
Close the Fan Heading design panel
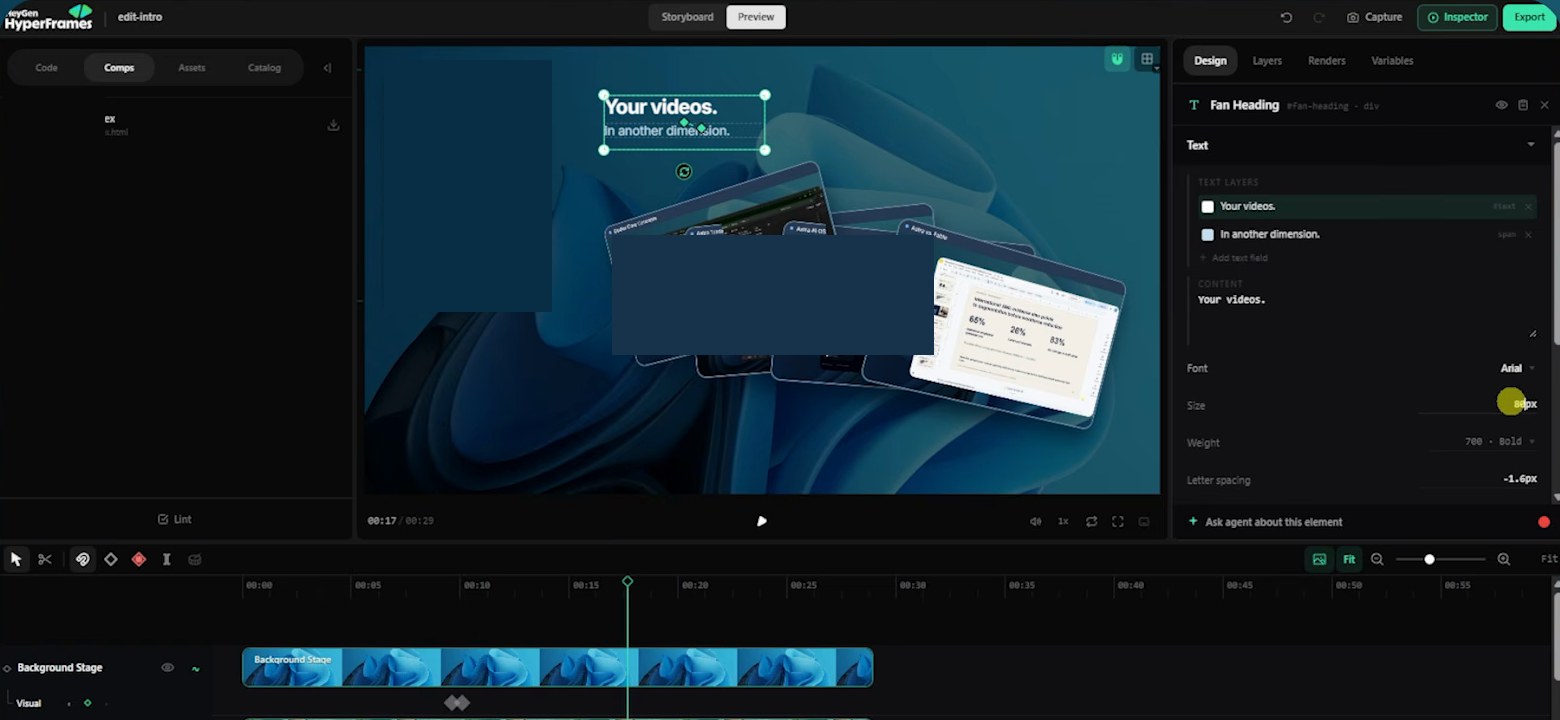tap(1544, 105)
